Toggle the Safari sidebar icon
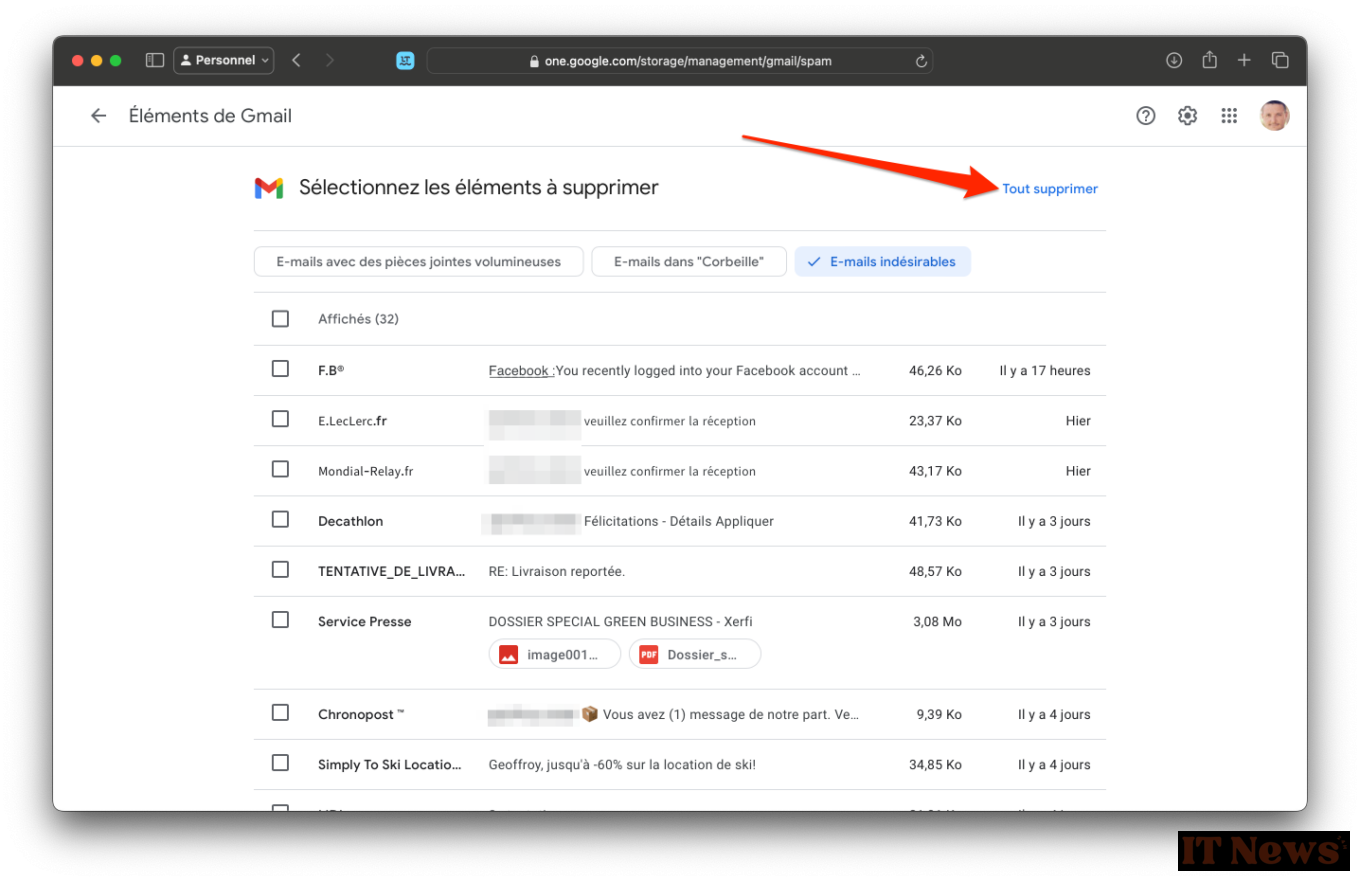This screenshot has width=1360, height=881. point(154,60)
